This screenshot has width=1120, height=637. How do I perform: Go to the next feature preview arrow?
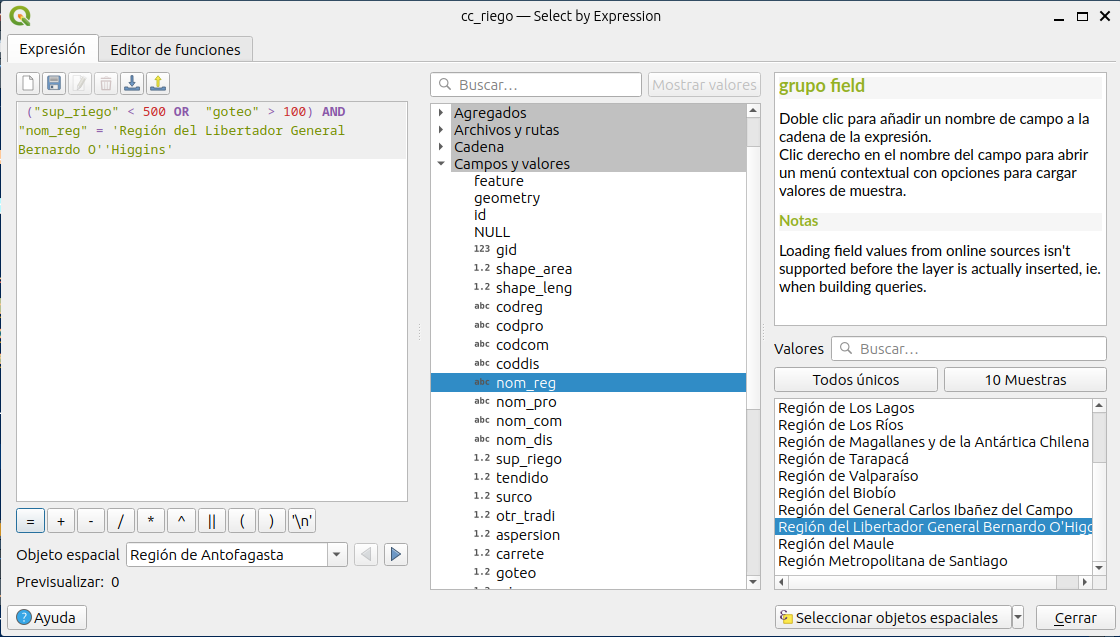[396, 554]
